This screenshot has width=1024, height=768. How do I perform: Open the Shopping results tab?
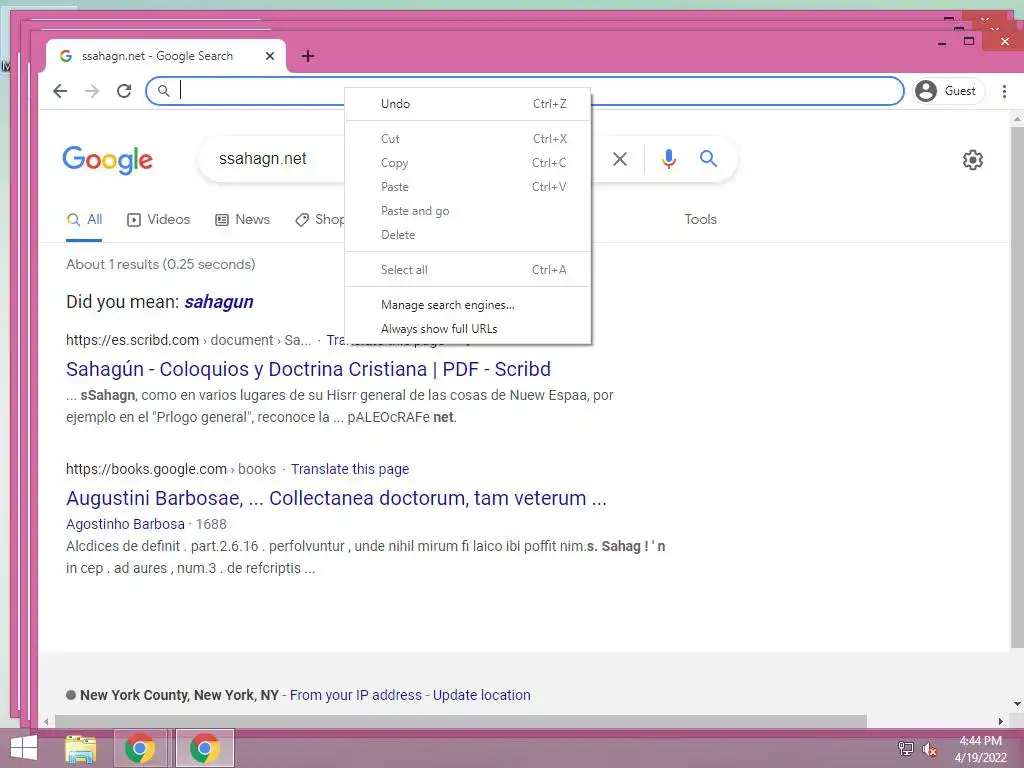pyautogui.click(x=319, y=220)
